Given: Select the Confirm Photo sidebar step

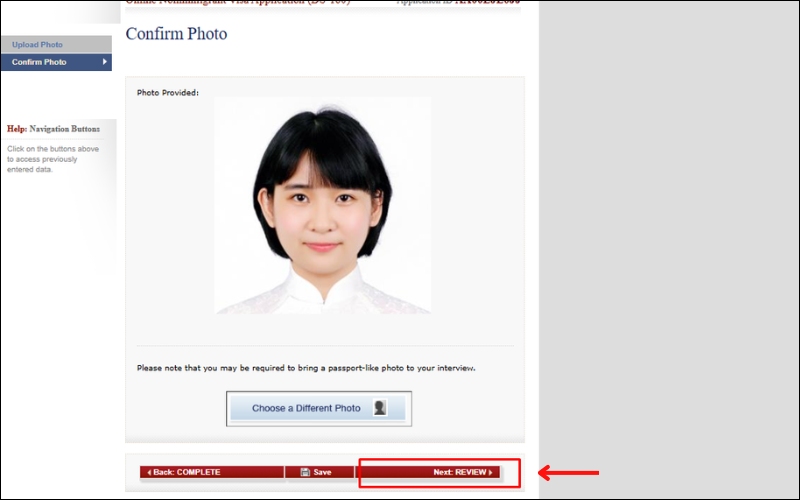Looking at the screenshot, I should click(39, 62).
